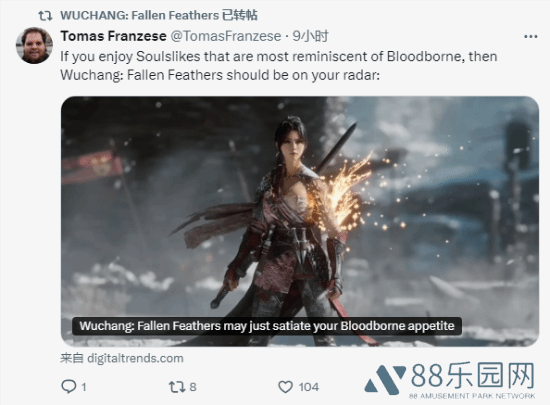
Task: Click the 88乐园网 triangular logo icon
Action: (x=385, y=380)
